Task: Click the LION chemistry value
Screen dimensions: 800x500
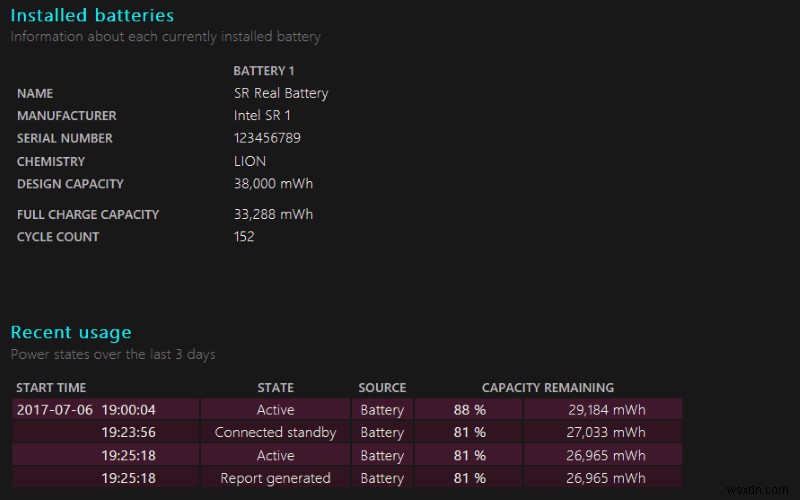Action: pos(250,161)
